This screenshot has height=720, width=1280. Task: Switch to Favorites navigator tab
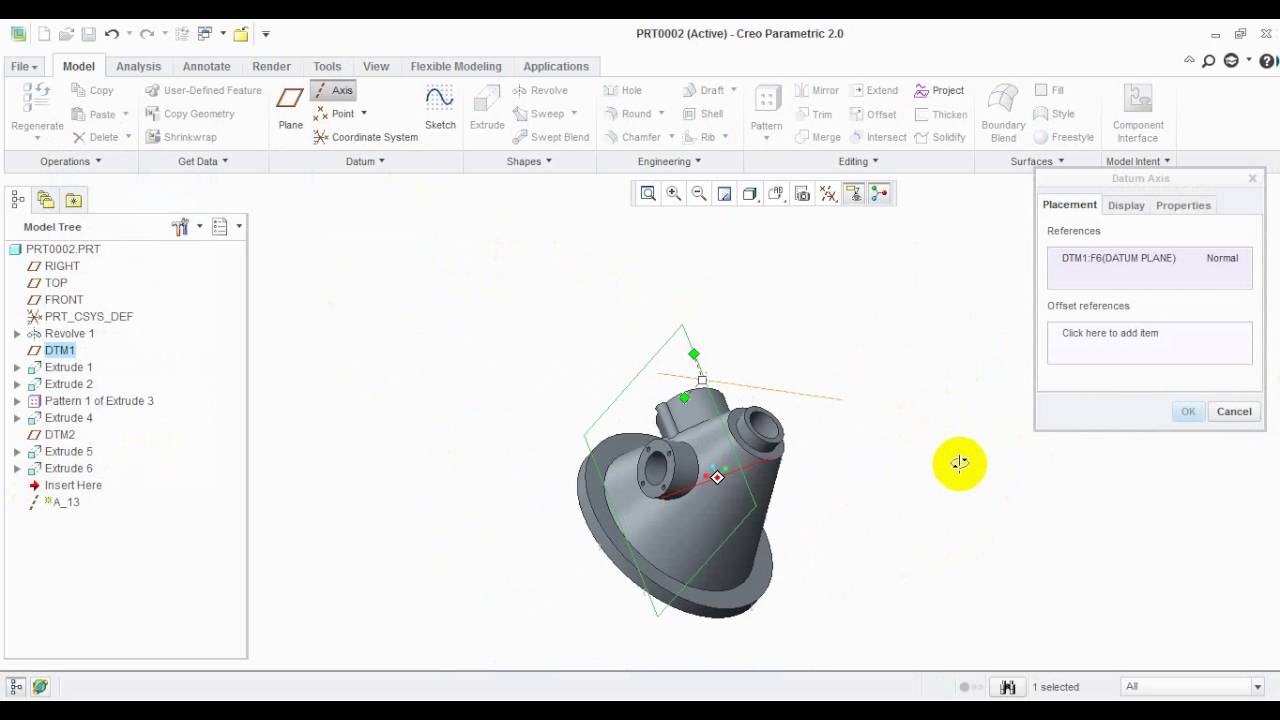[73, 200]
